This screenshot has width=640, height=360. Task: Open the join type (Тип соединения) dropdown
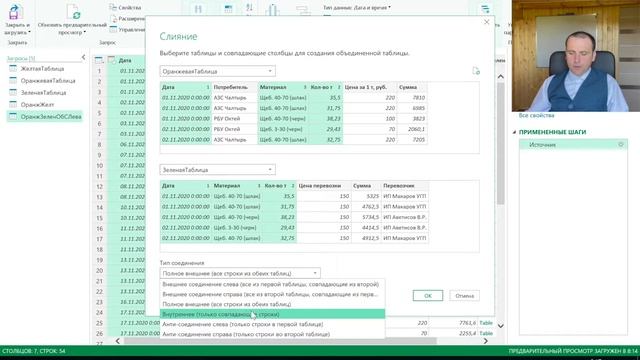pos(240,273)
